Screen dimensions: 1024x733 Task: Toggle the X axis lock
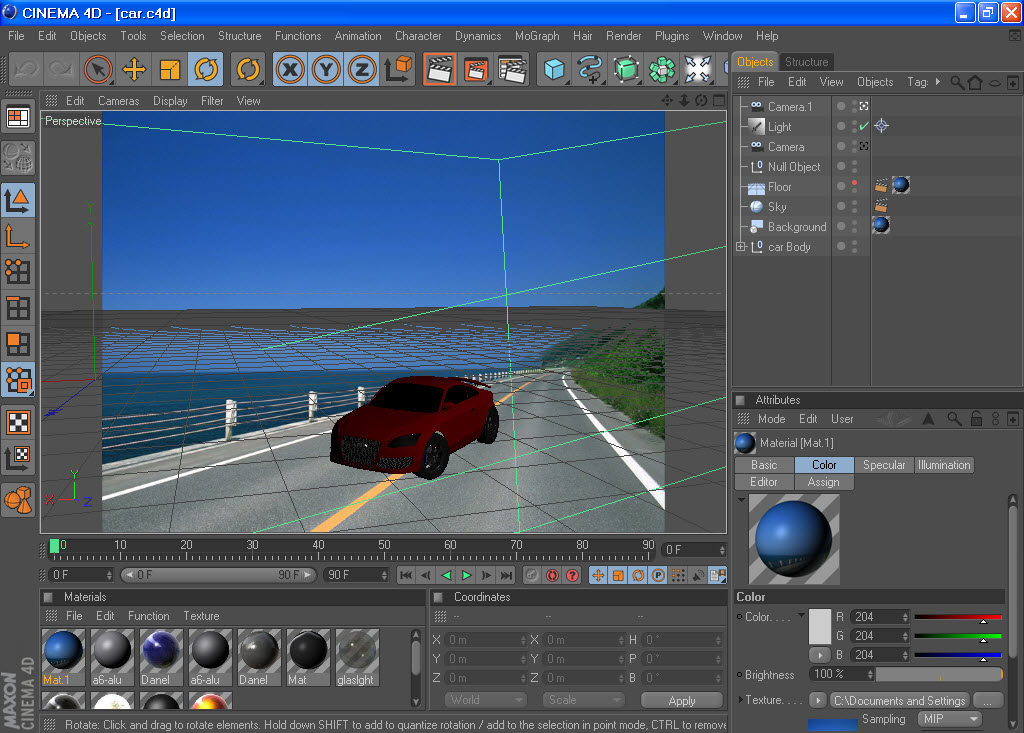click(x=290, y=69)
